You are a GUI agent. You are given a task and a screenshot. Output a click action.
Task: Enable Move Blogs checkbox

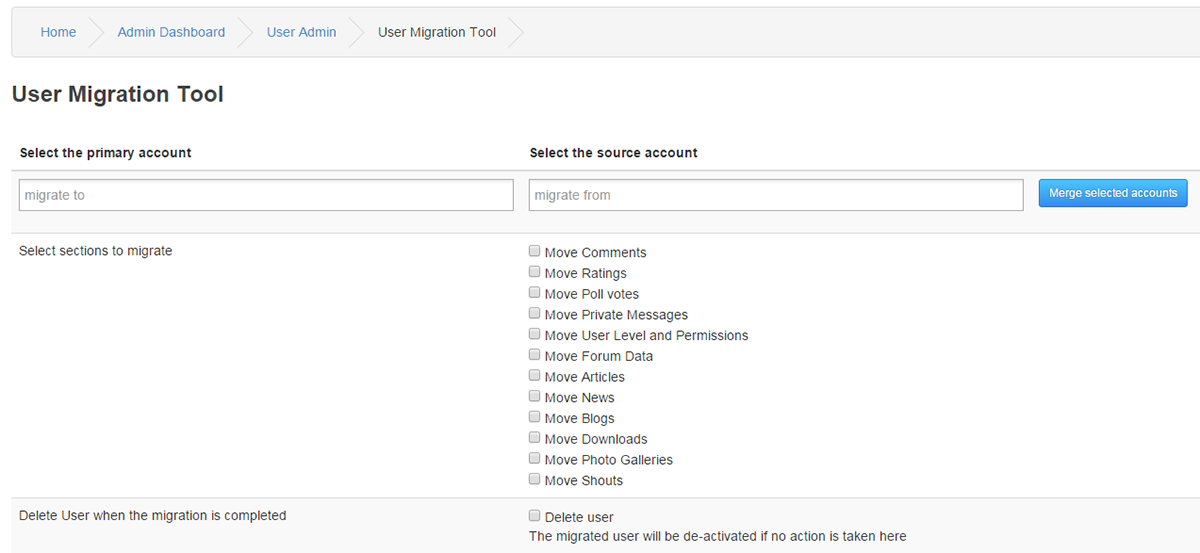pos(535,417)
